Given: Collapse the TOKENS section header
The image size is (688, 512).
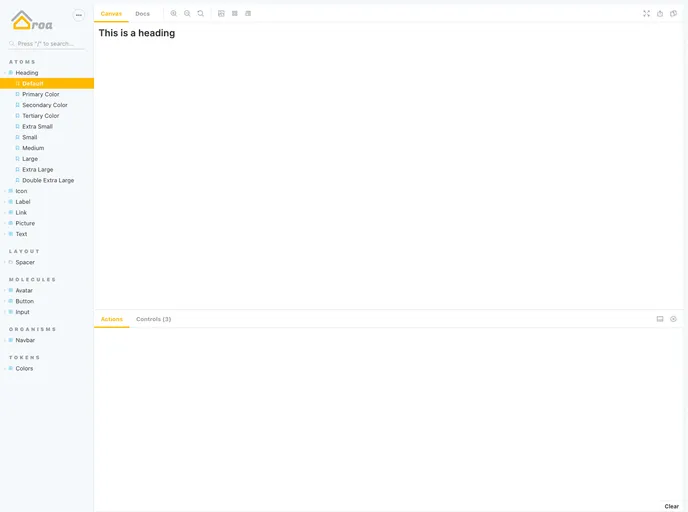Looking at the screenshot, I should 24,358.
